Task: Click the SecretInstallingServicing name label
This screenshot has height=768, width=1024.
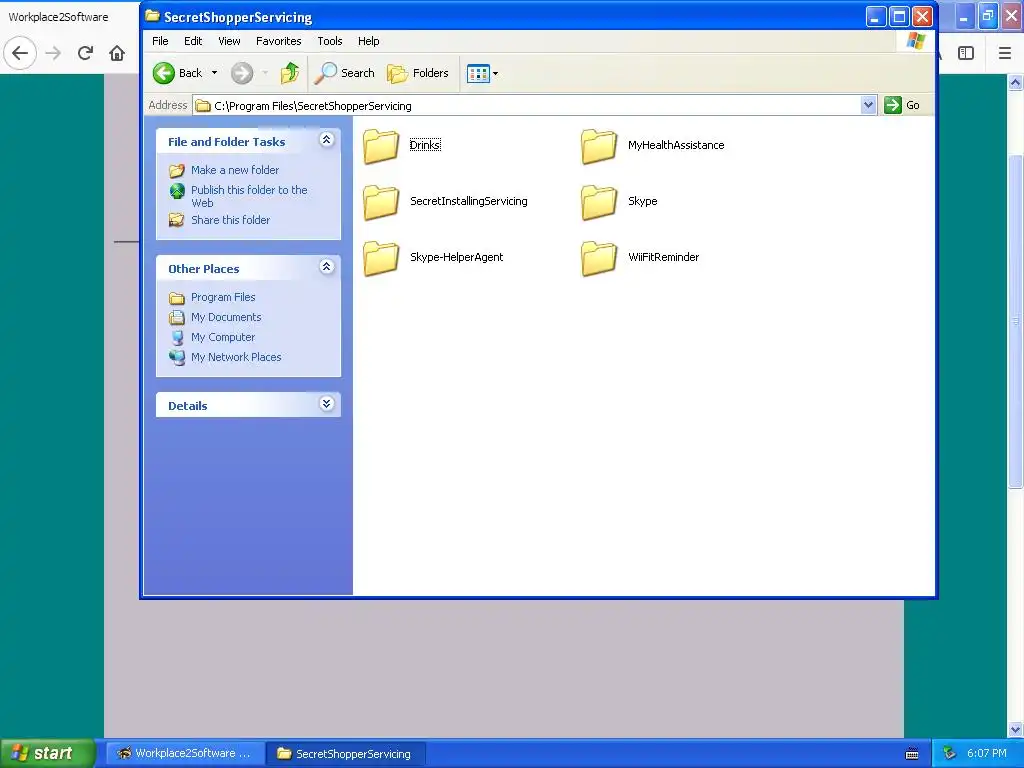Action: (469, 201)
